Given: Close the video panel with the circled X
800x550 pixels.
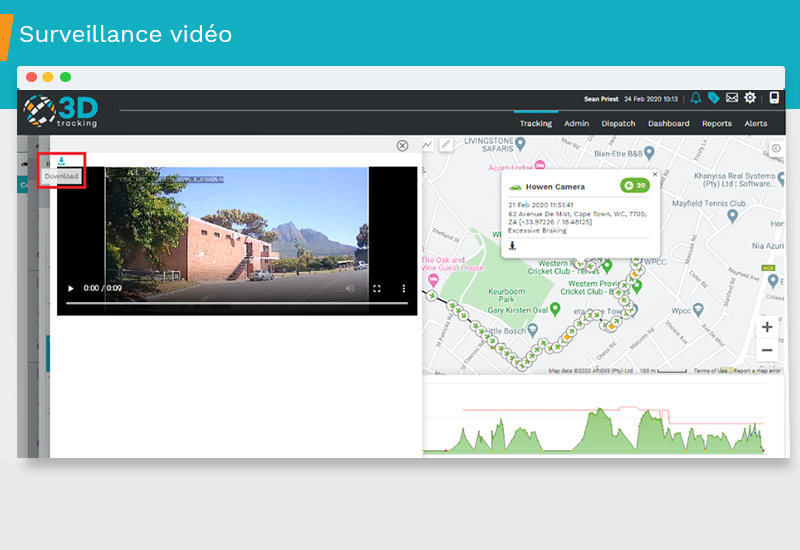Looking at the screenshot, I should coord(403,145).
